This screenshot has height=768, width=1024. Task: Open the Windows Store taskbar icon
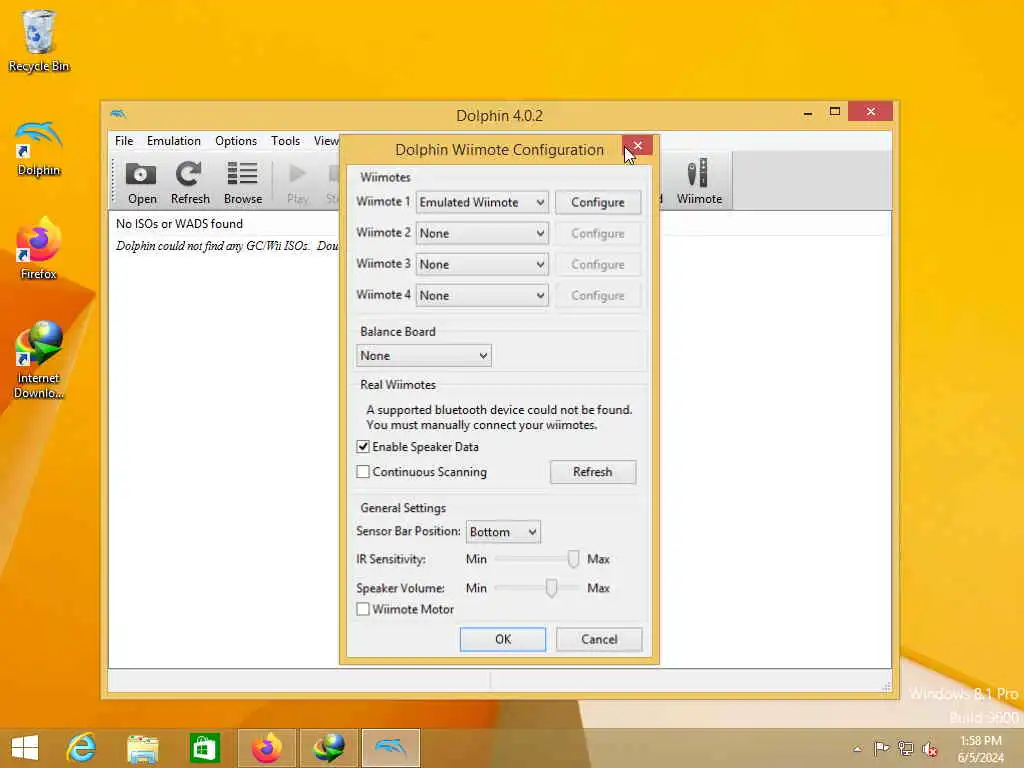pos(204,748)
